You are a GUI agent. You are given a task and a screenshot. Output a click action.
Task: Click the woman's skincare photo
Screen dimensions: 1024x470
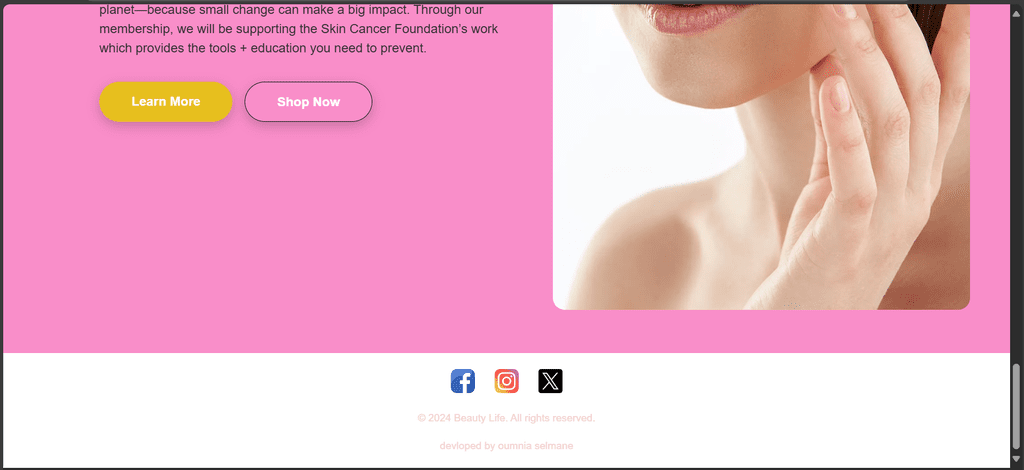click(x=761, y=157)
